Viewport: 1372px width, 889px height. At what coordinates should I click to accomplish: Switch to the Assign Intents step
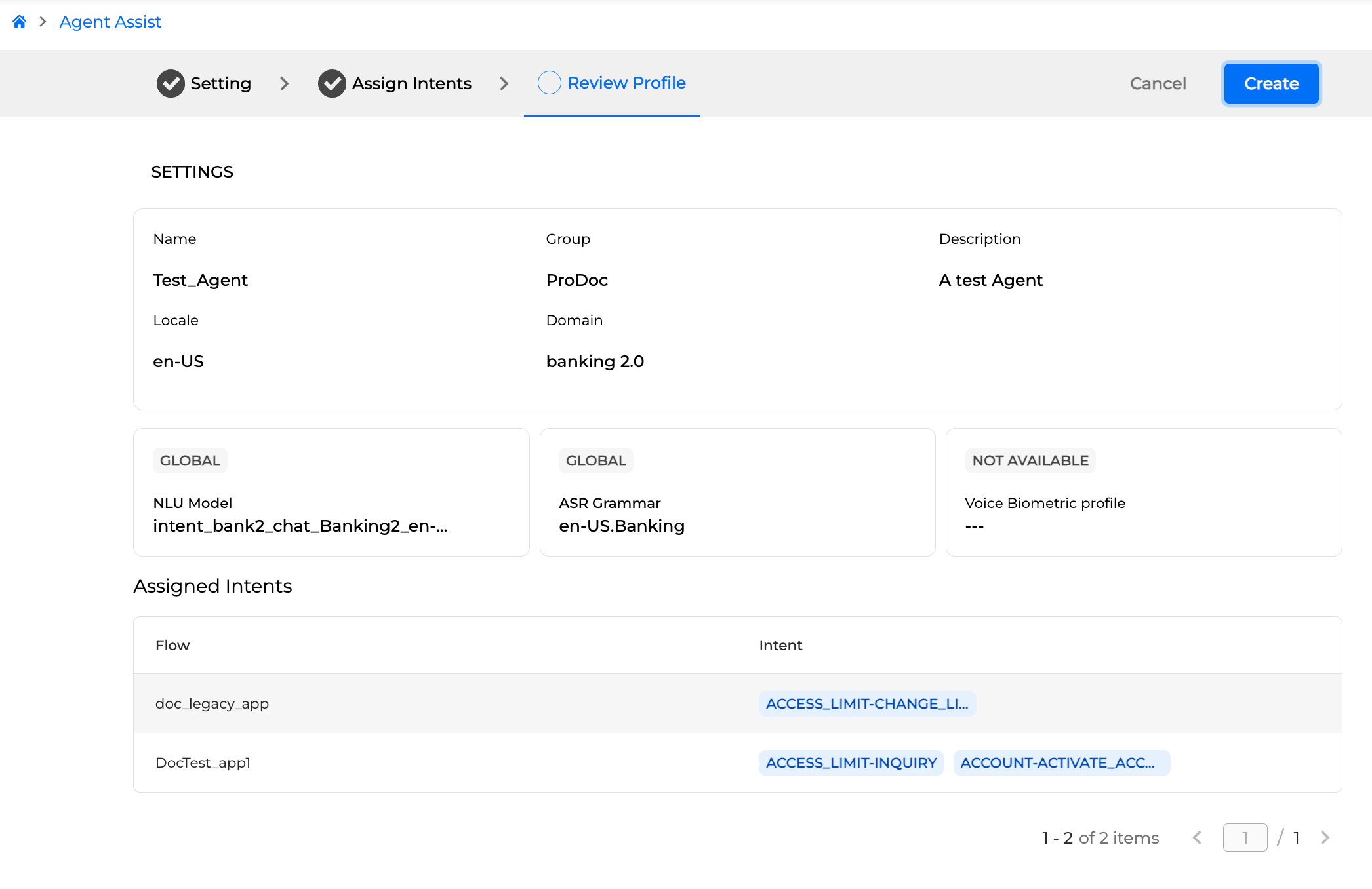[411, 83]
